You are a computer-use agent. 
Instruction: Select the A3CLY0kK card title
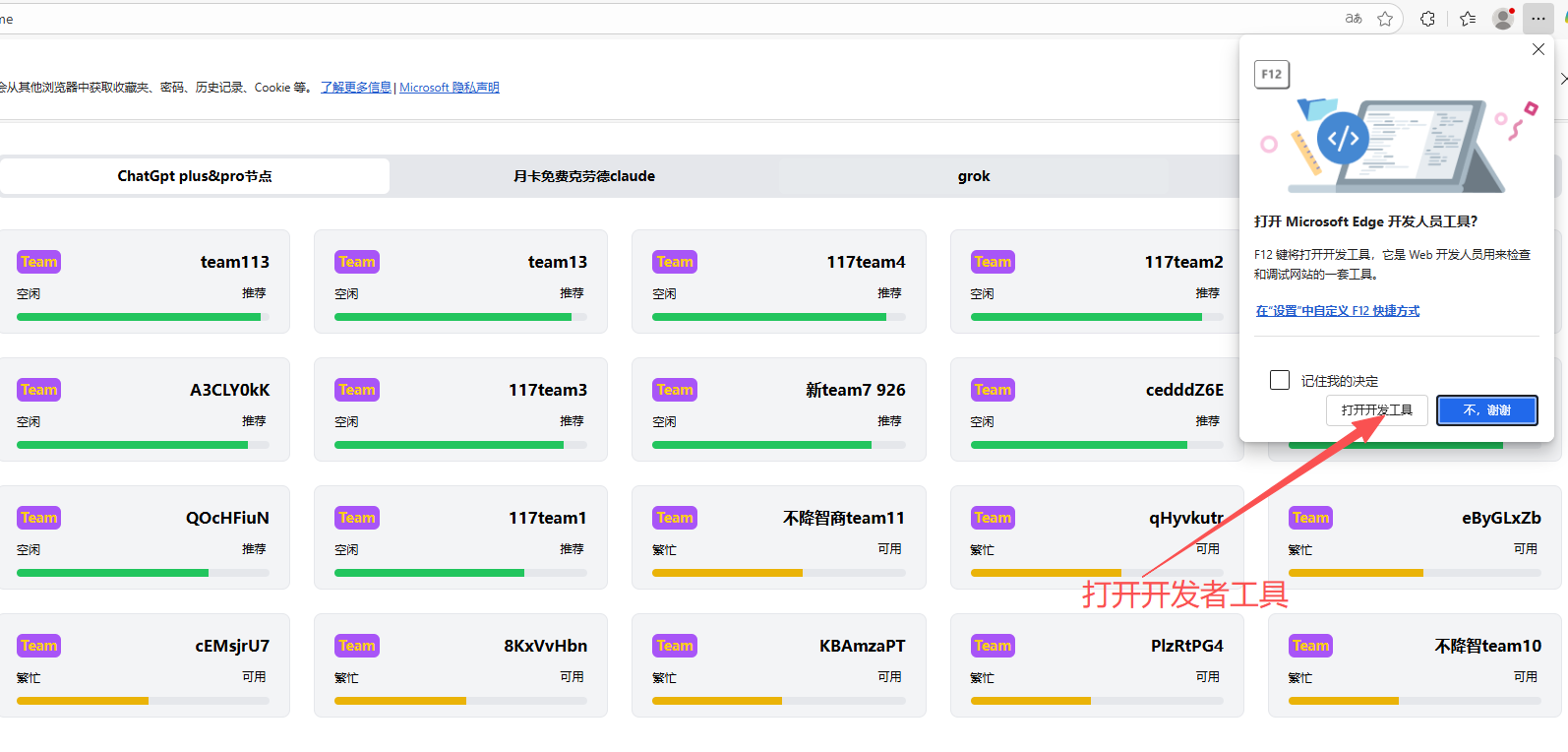click(230, 390)
